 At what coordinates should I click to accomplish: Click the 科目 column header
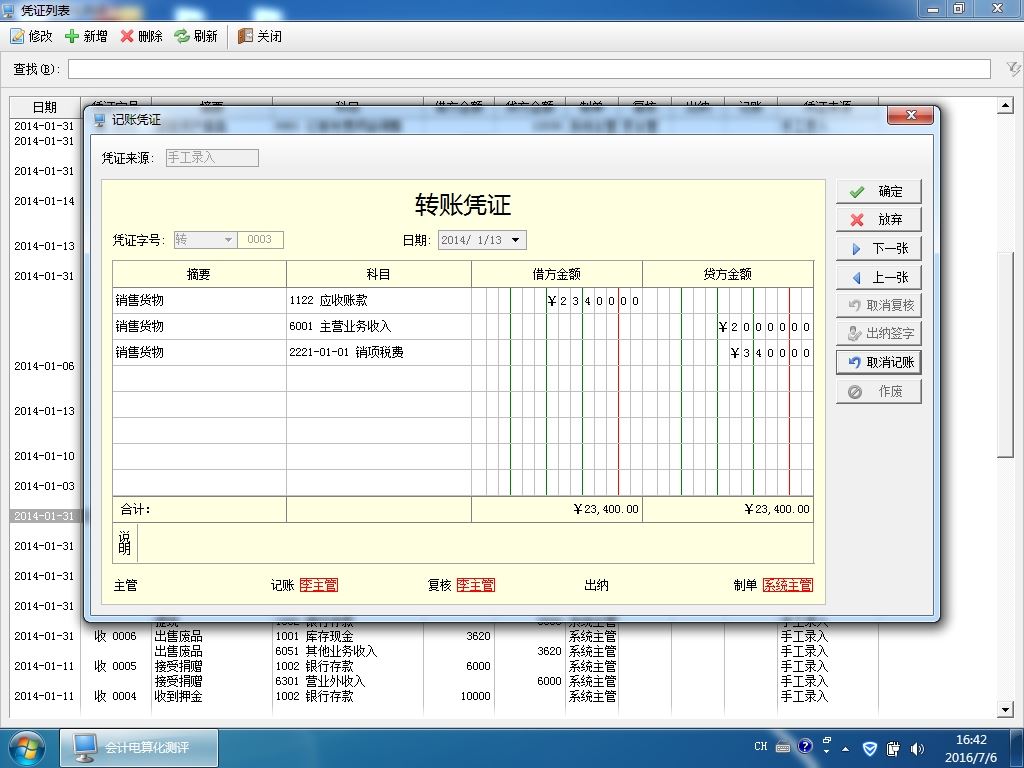(379, 274)
